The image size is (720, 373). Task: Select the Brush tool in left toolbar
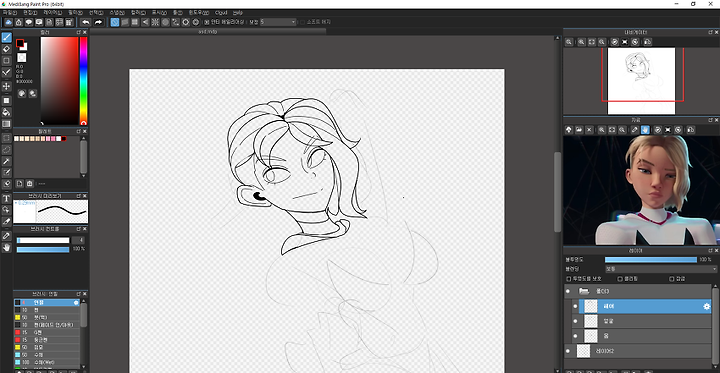[6, 37]
